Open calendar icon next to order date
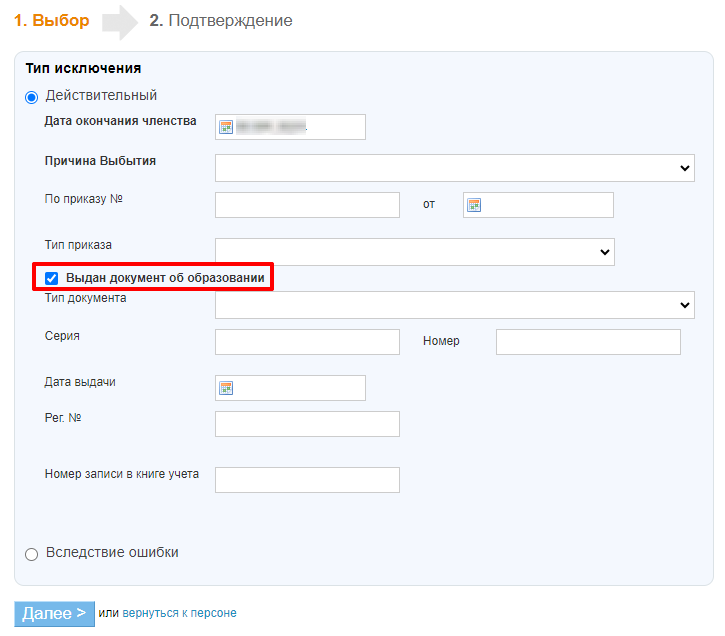The height and width of the screenshot is (636, 725). [474, 205]
